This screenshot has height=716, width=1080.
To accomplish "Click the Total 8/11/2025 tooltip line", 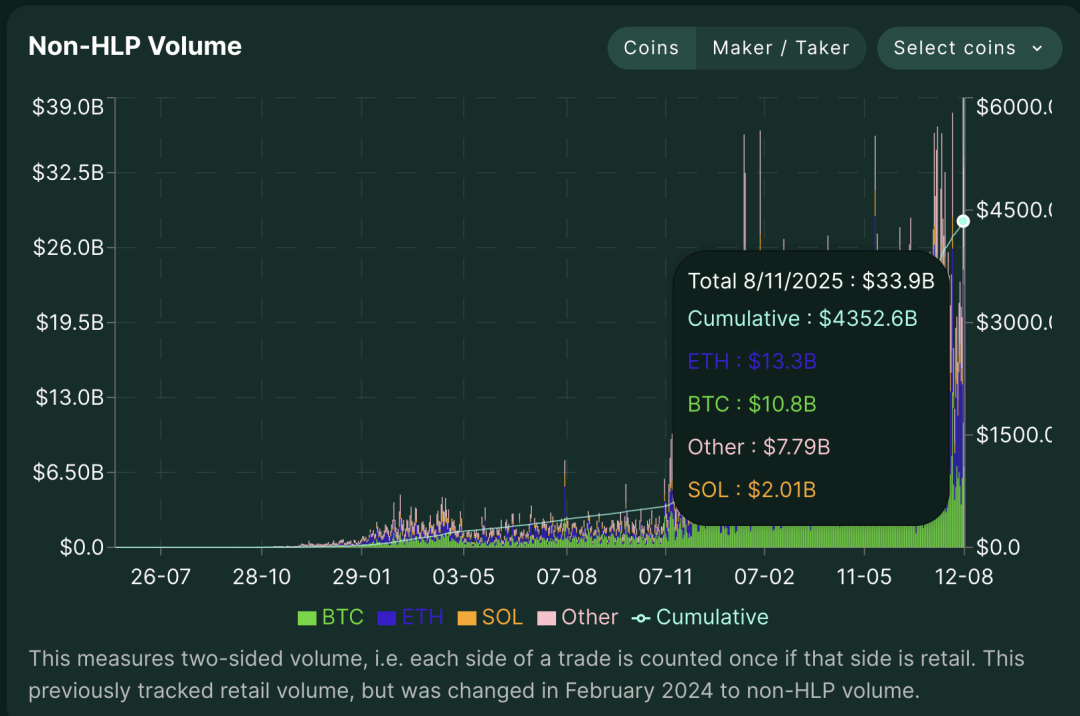I will click(x=810, y=281).
